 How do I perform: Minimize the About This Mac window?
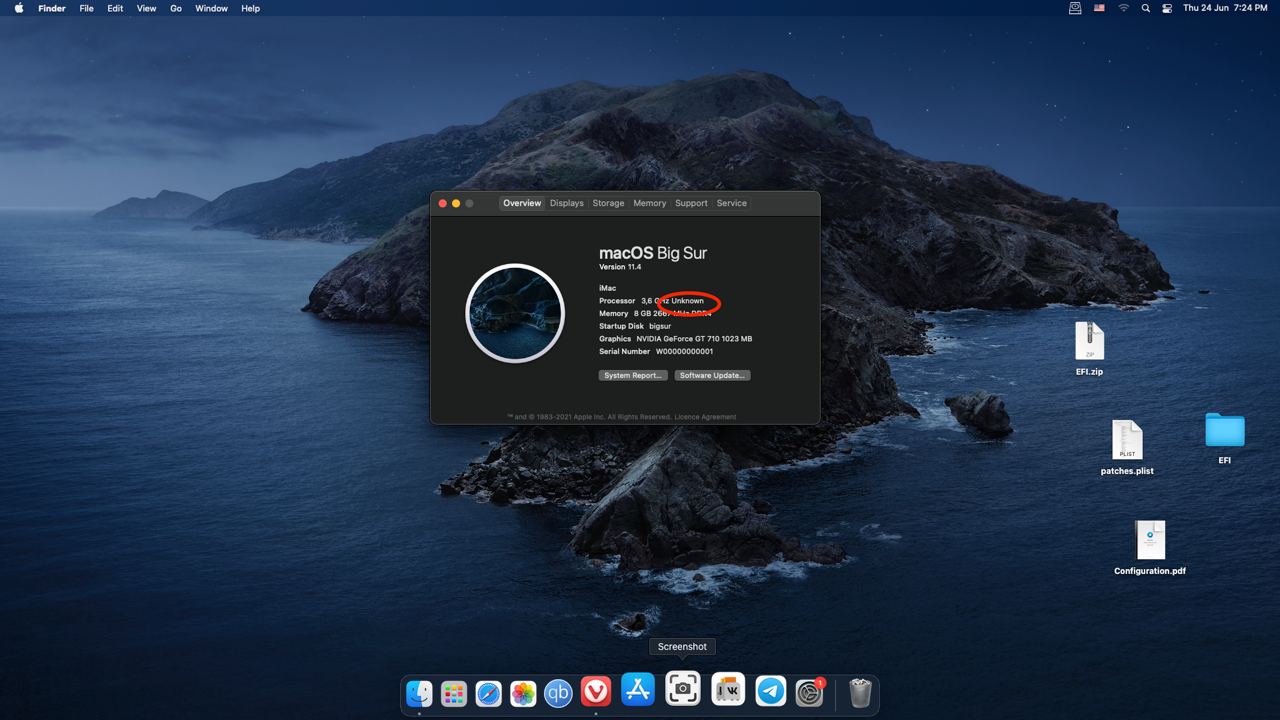pyautogui.click(x=456, y=203)
